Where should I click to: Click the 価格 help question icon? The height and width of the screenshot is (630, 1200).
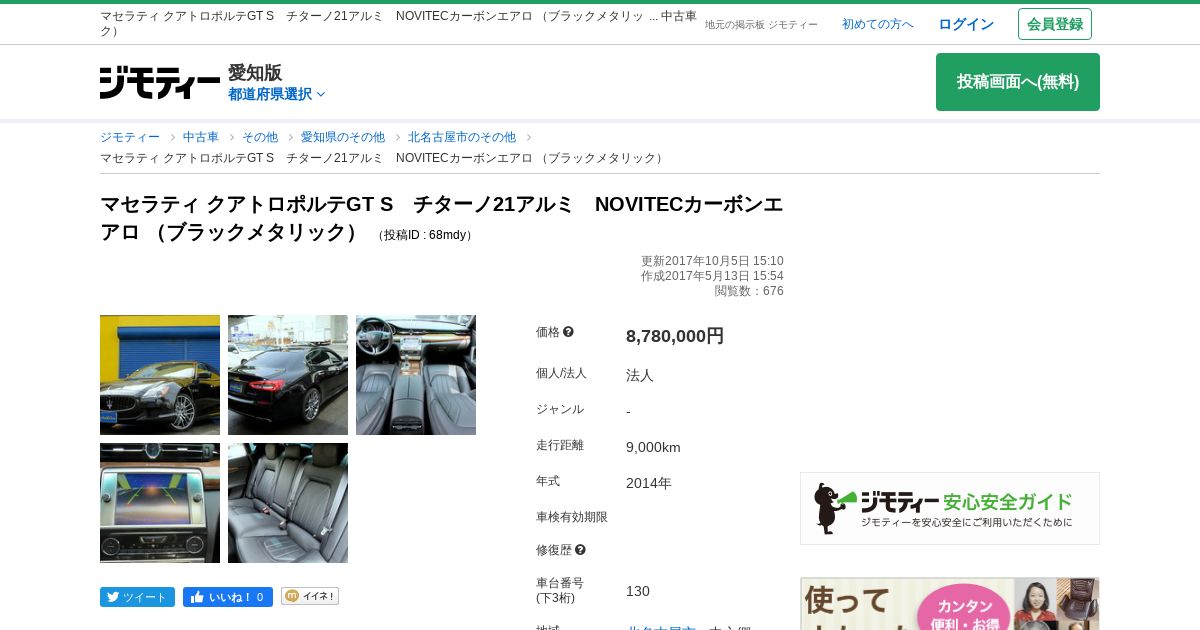[x=568, y=331]
